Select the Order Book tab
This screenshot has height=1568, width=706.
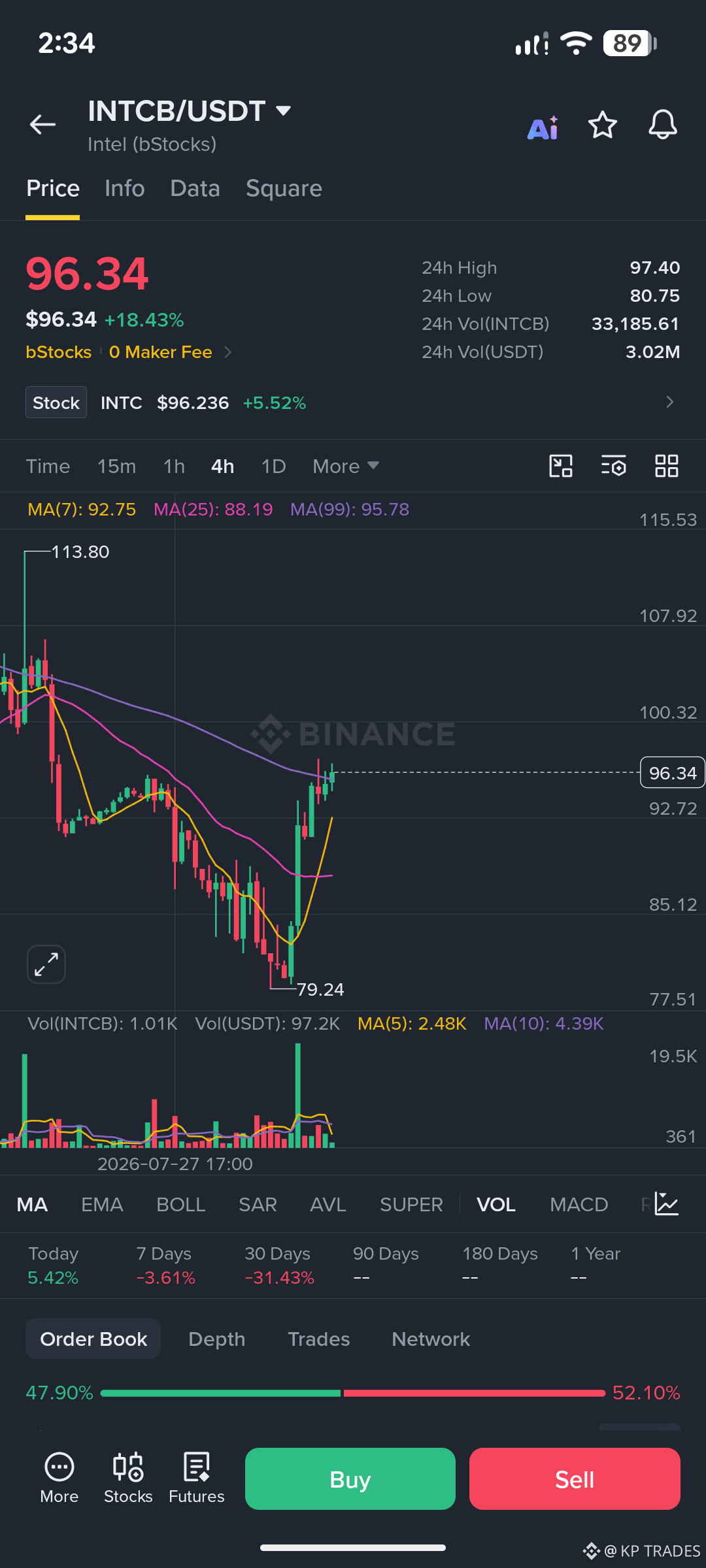coord(93,1339)
